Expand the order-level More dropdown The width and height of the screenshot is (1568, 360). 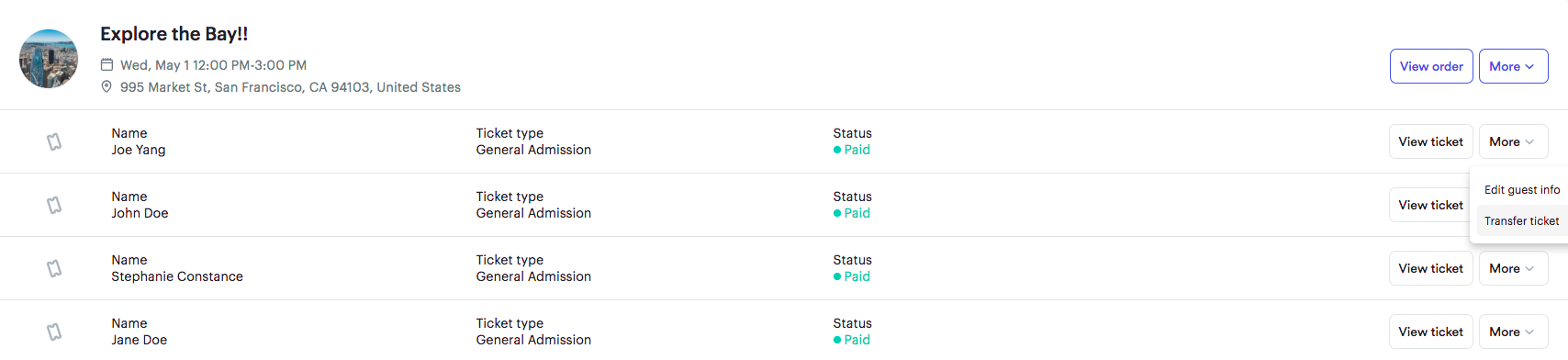coord(1513,66)
